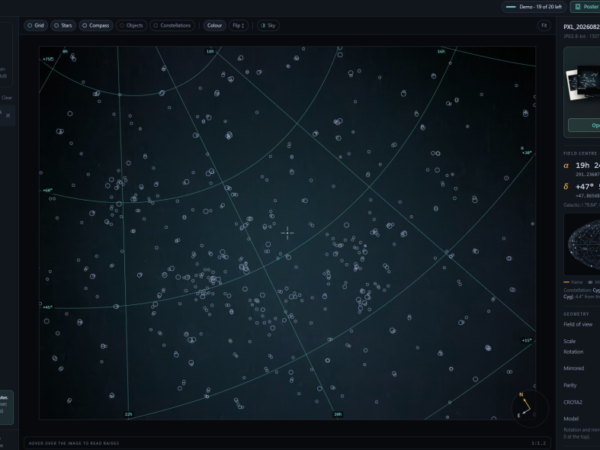Click the Scale label in Geometry

coord(569,341)
